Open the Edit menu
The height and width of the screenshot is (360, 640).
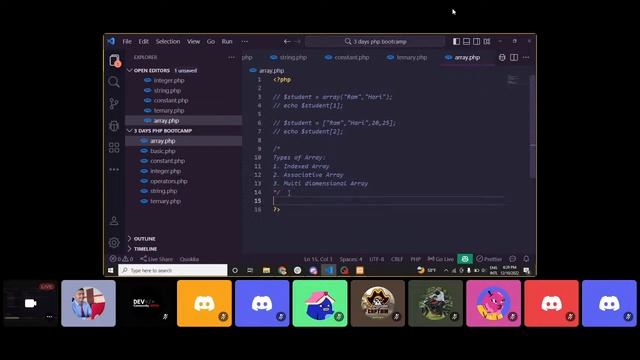pos(143,41)
